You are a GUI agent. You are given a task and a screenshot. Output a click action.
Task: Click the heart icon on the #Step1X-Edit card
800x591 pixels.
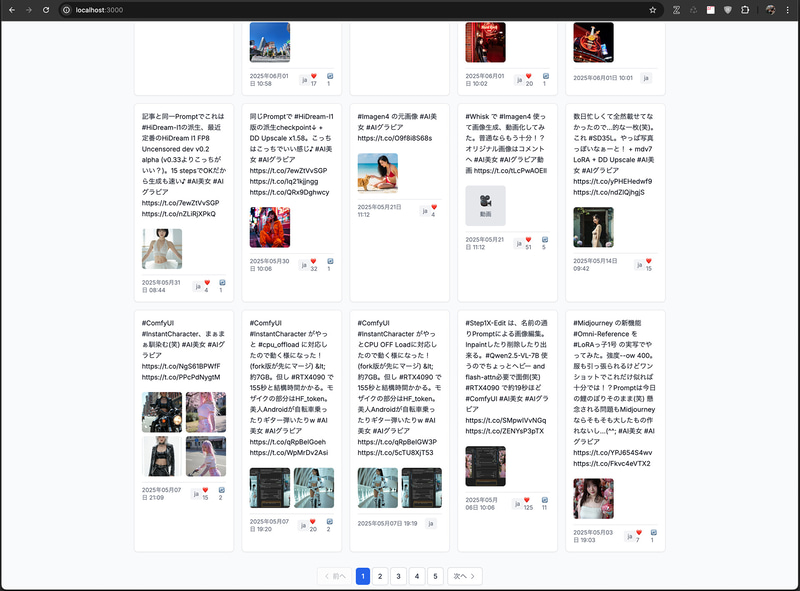[x=527, y=500]
